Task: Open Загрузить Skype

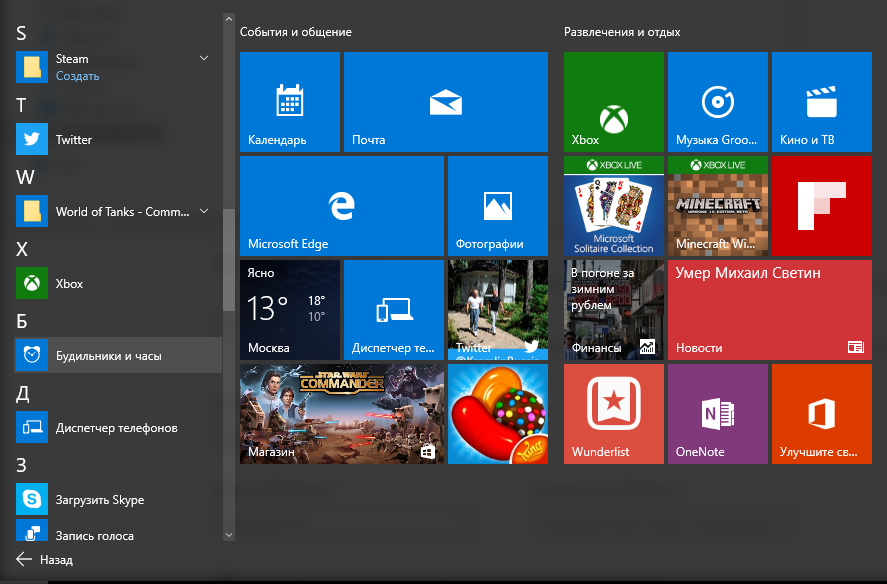Action: (x=118, y=499)
